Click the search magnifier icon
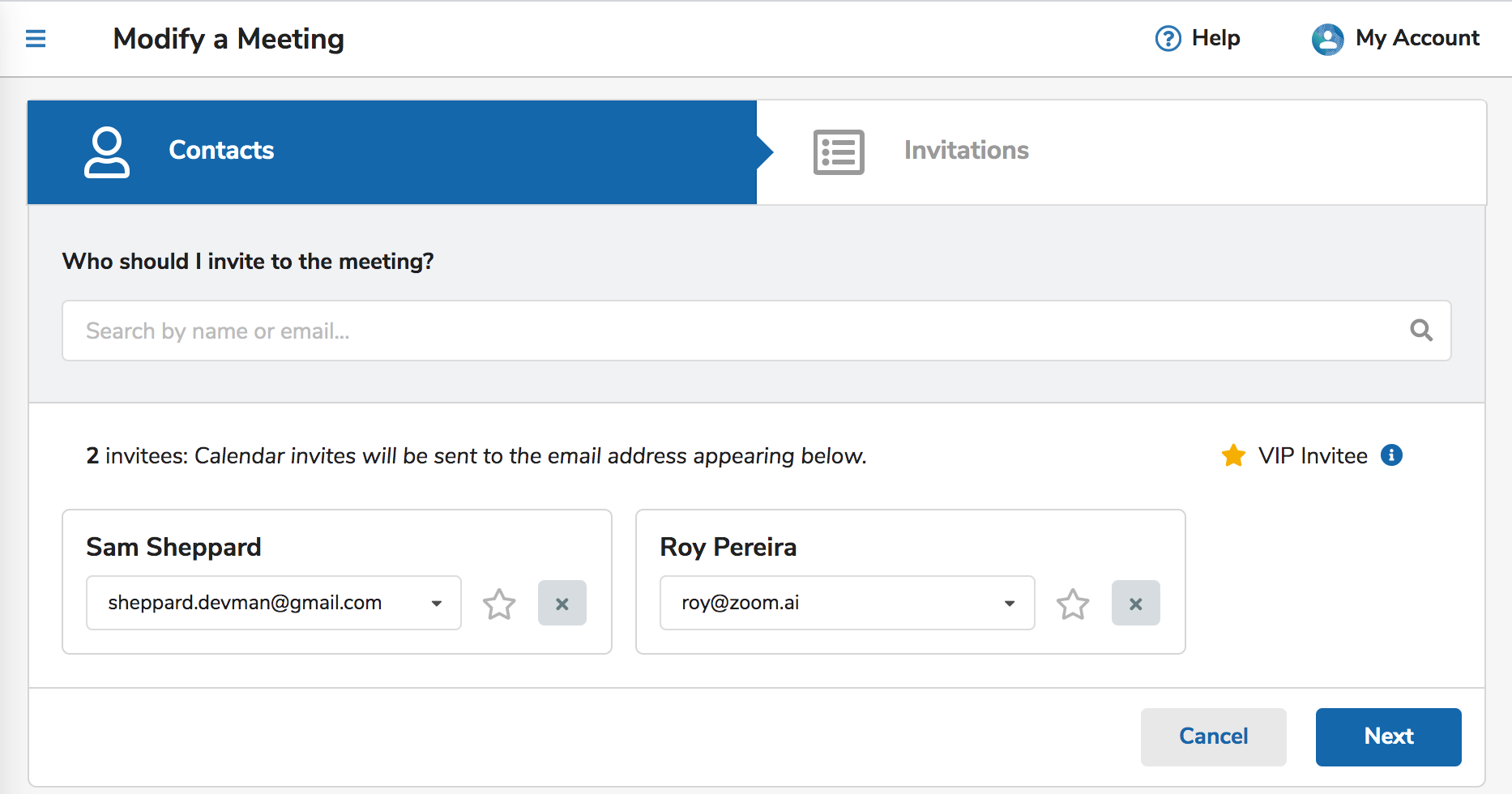This screenshot has width=1512, height=794. point(1421,331)
